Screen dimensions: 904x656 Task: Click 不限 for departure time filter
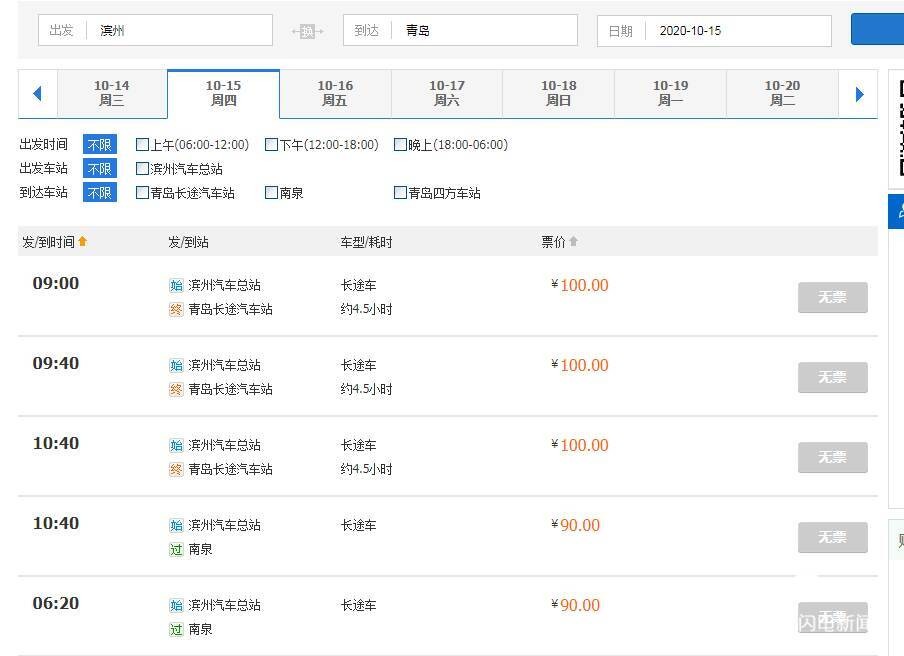(x=99, y=145)
